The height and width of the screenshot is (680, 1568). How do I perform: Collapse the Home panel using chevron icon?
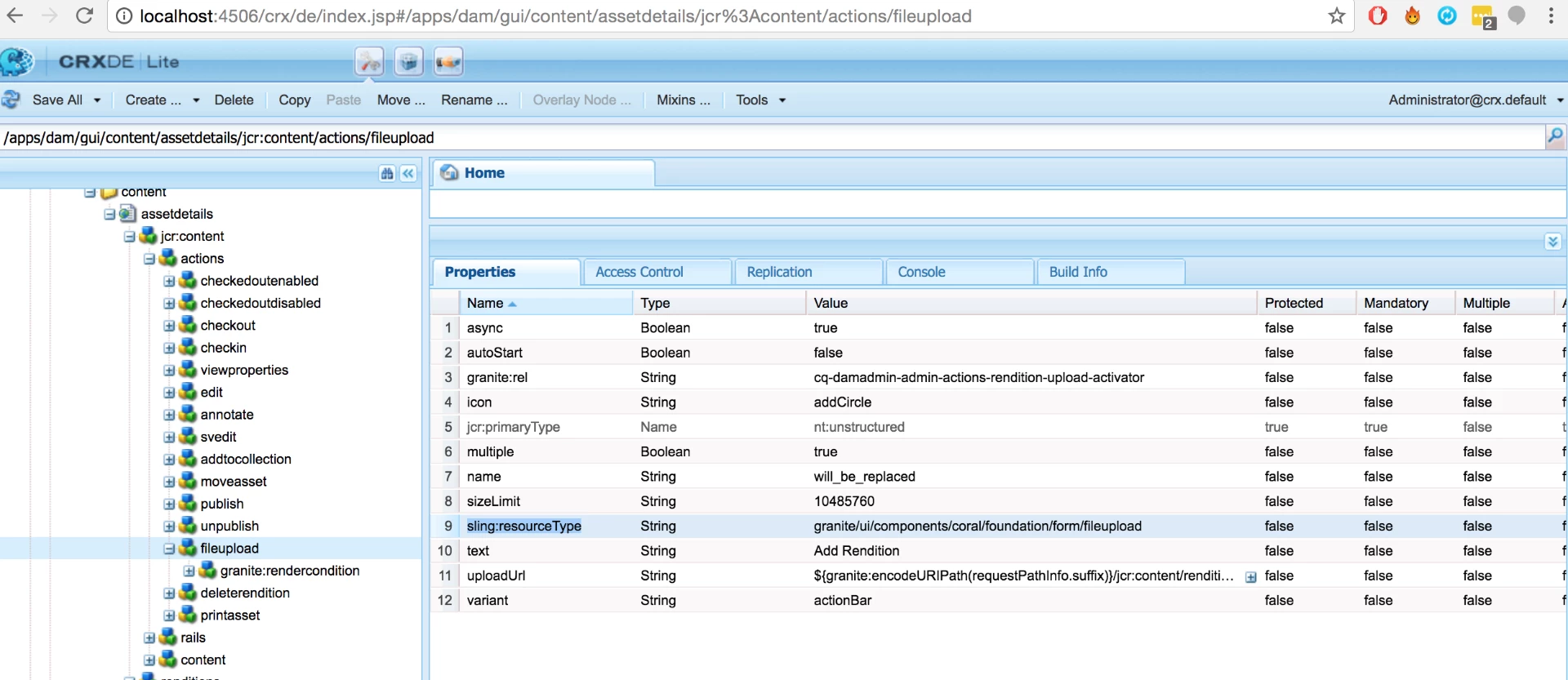(1552, 242)
